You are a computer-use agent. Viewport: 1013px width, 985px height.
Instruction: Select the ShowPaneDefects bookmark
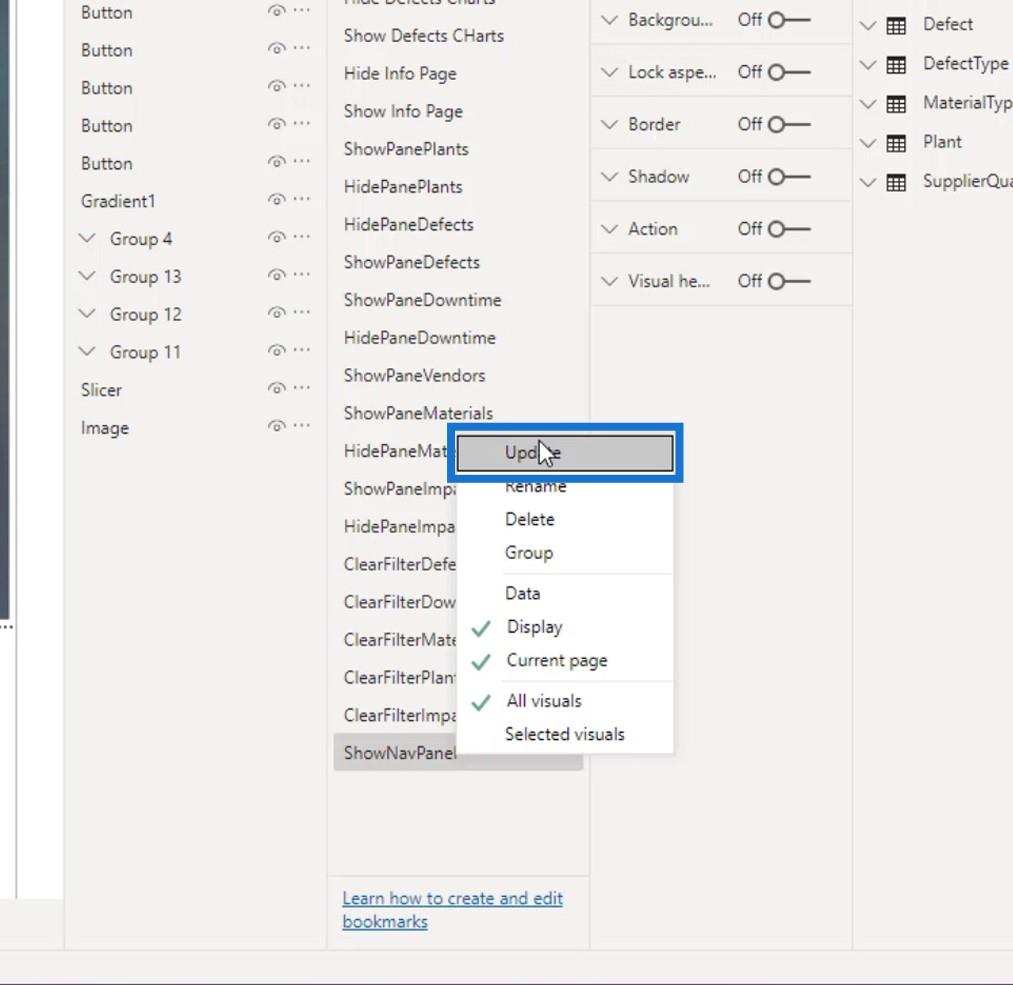pos(412,262)
